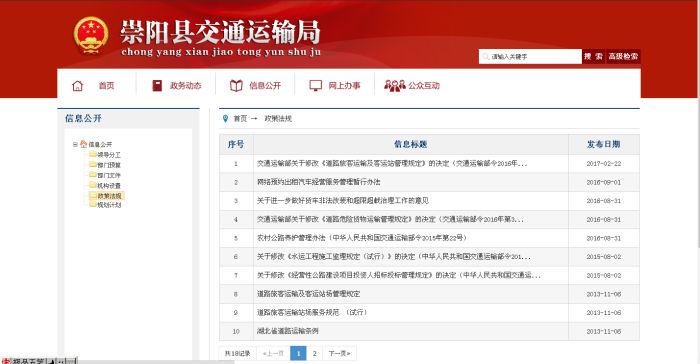Select page 1 in pagination
700x364 pixels.
pos(298,353)
